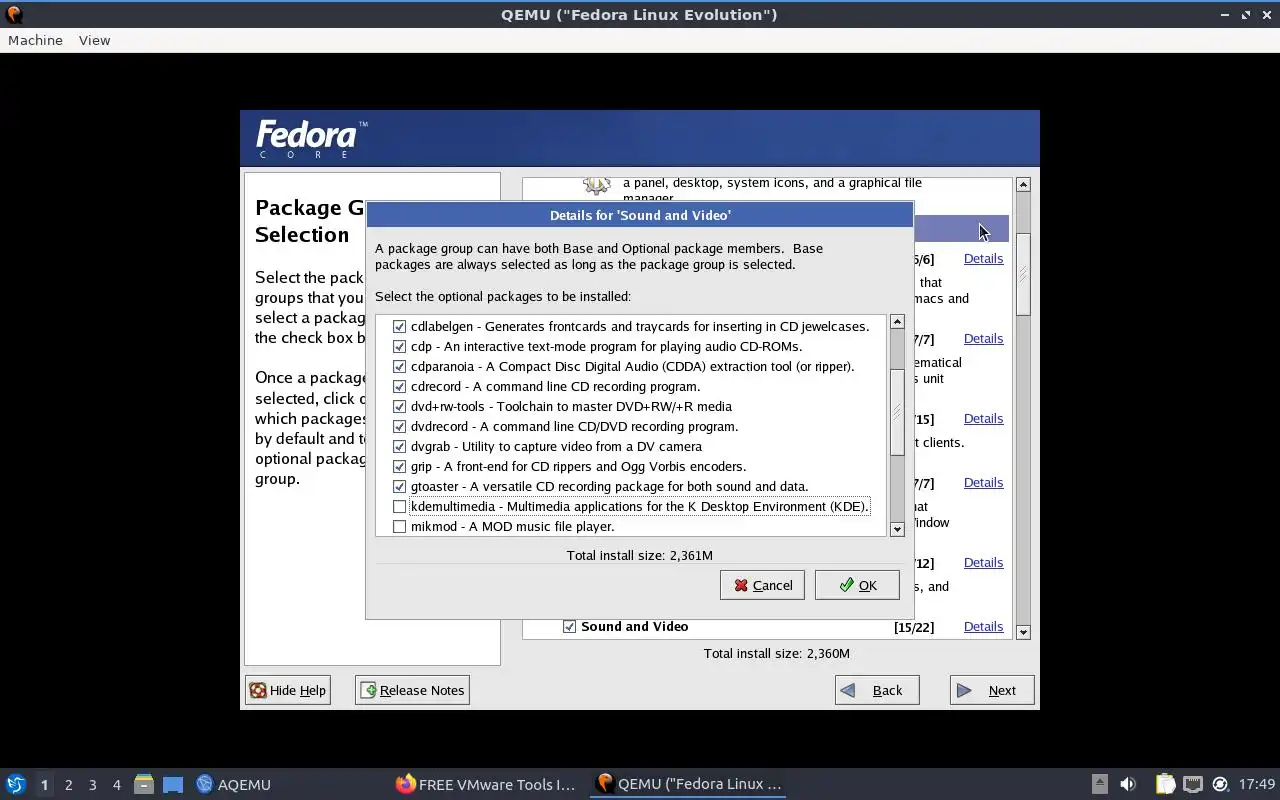Screen dimensions: 1280x800
Task: Switch to AQEMU taskbar entry
Action: (234, 784)
